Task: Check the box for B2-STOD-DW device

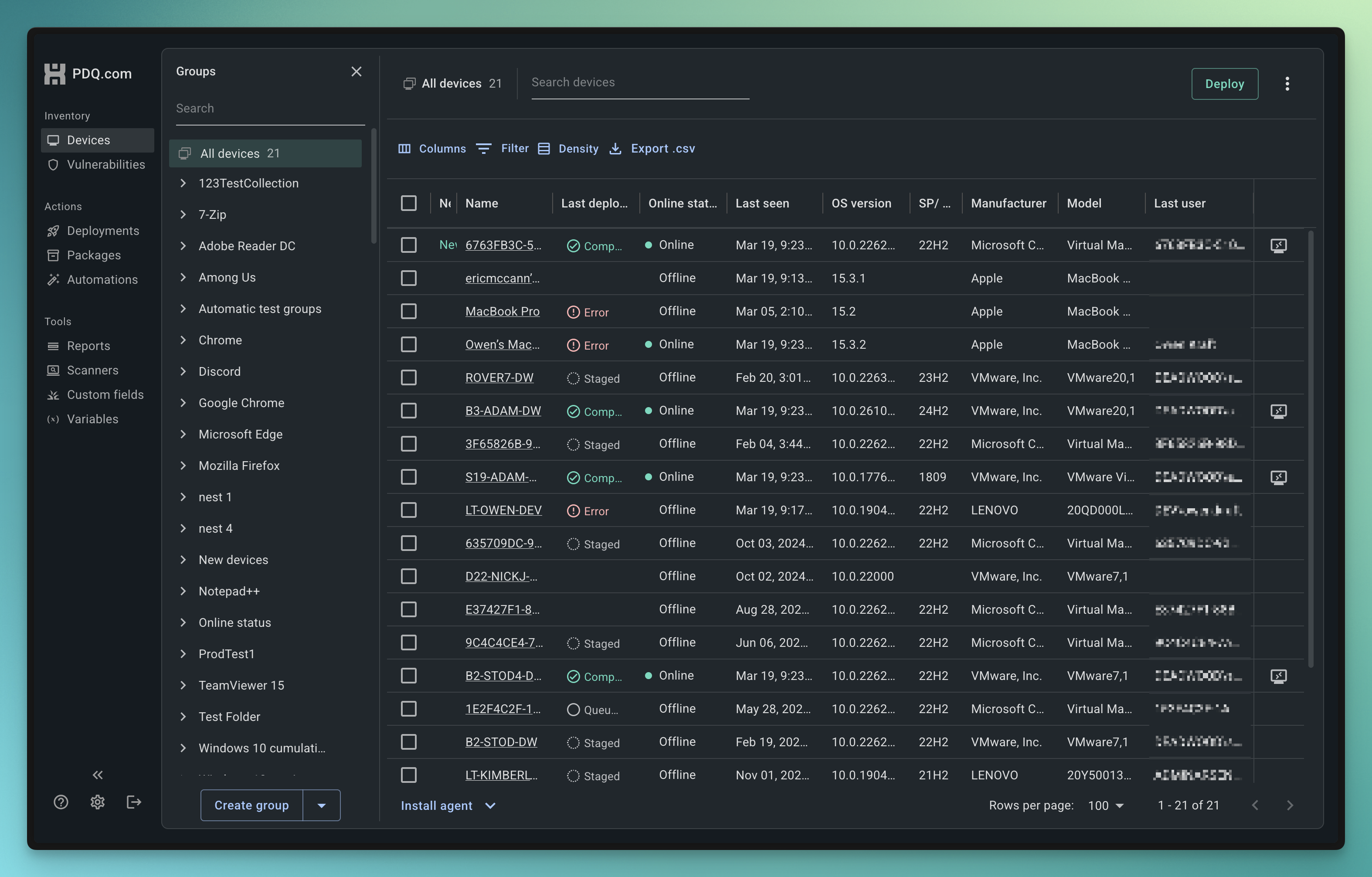Action: point(408,742)
